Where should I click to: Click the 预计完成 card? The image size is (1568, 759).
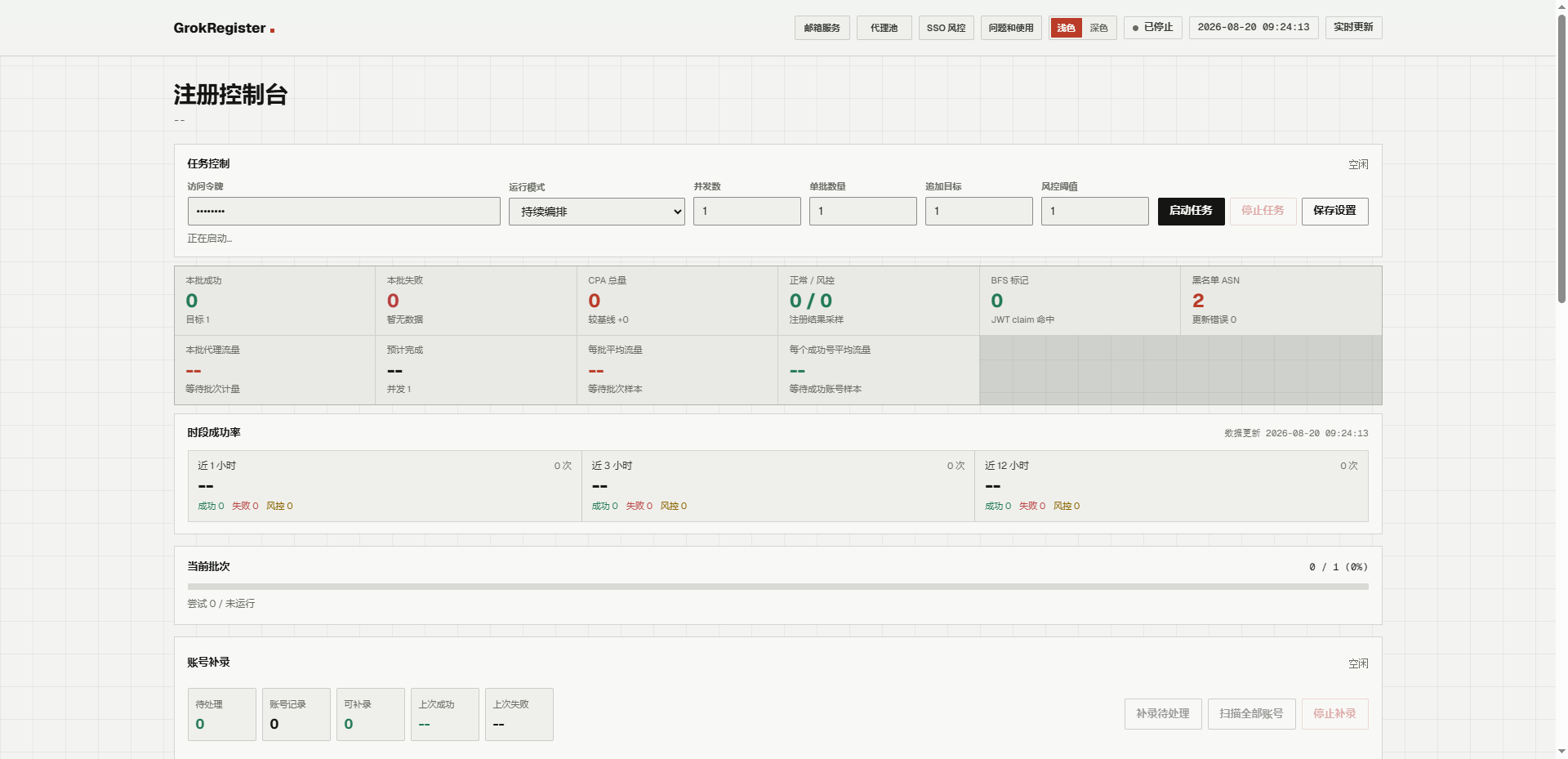coord(476,369)
